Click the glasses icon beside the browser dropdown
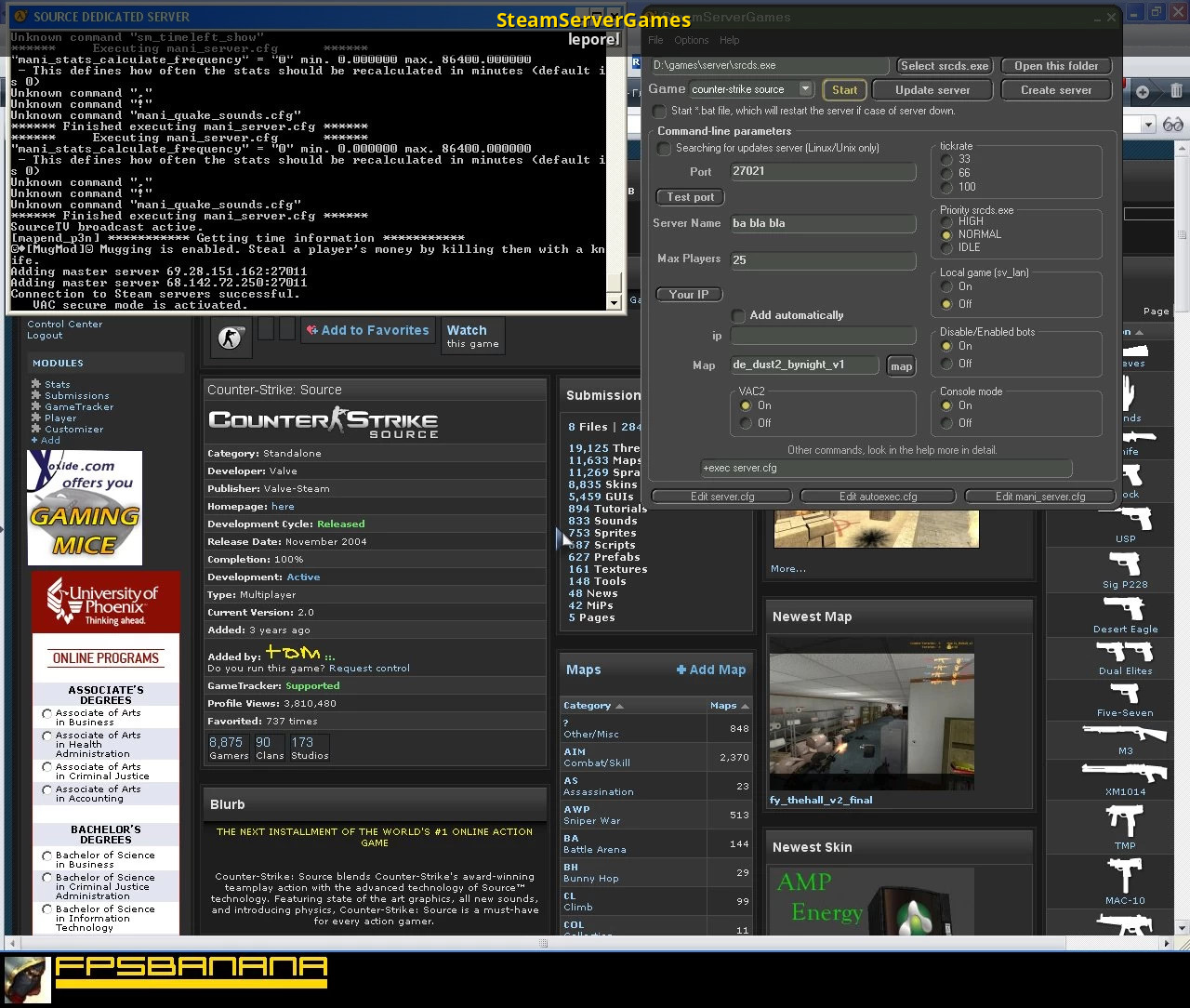 [x=1172, y=125]
